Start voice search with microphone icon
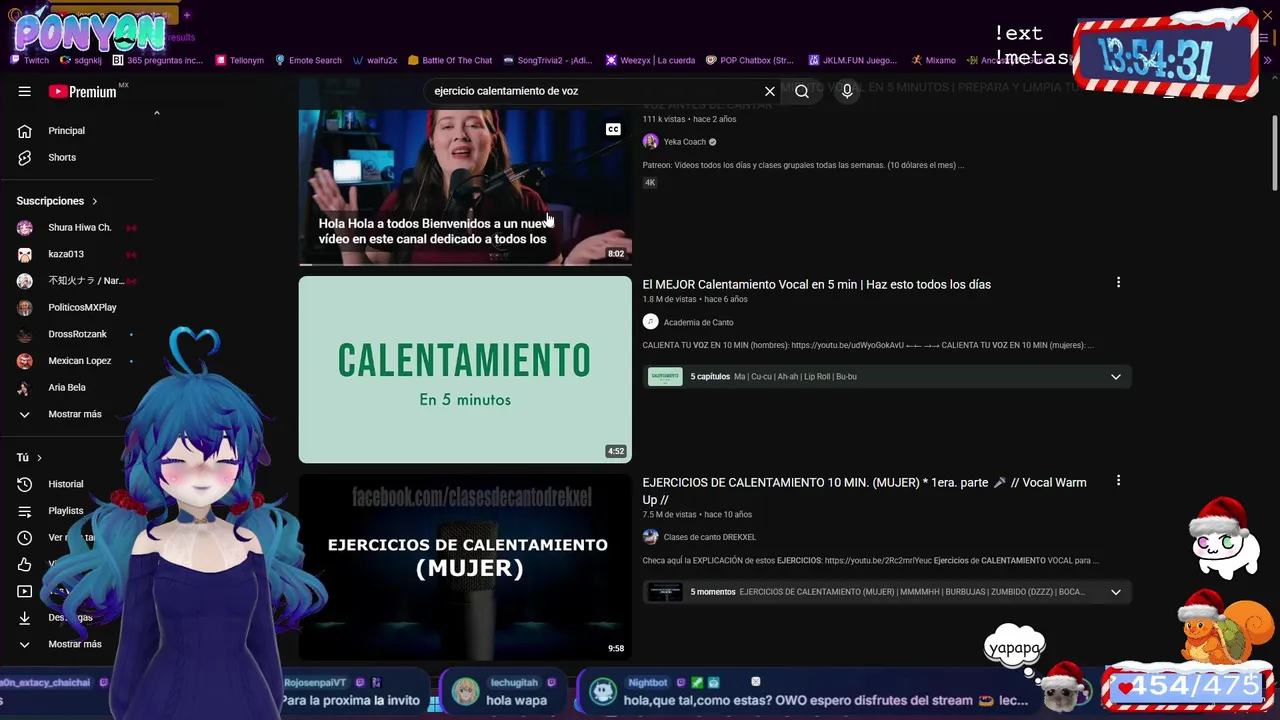1280x720 pixels. [847, 91]
